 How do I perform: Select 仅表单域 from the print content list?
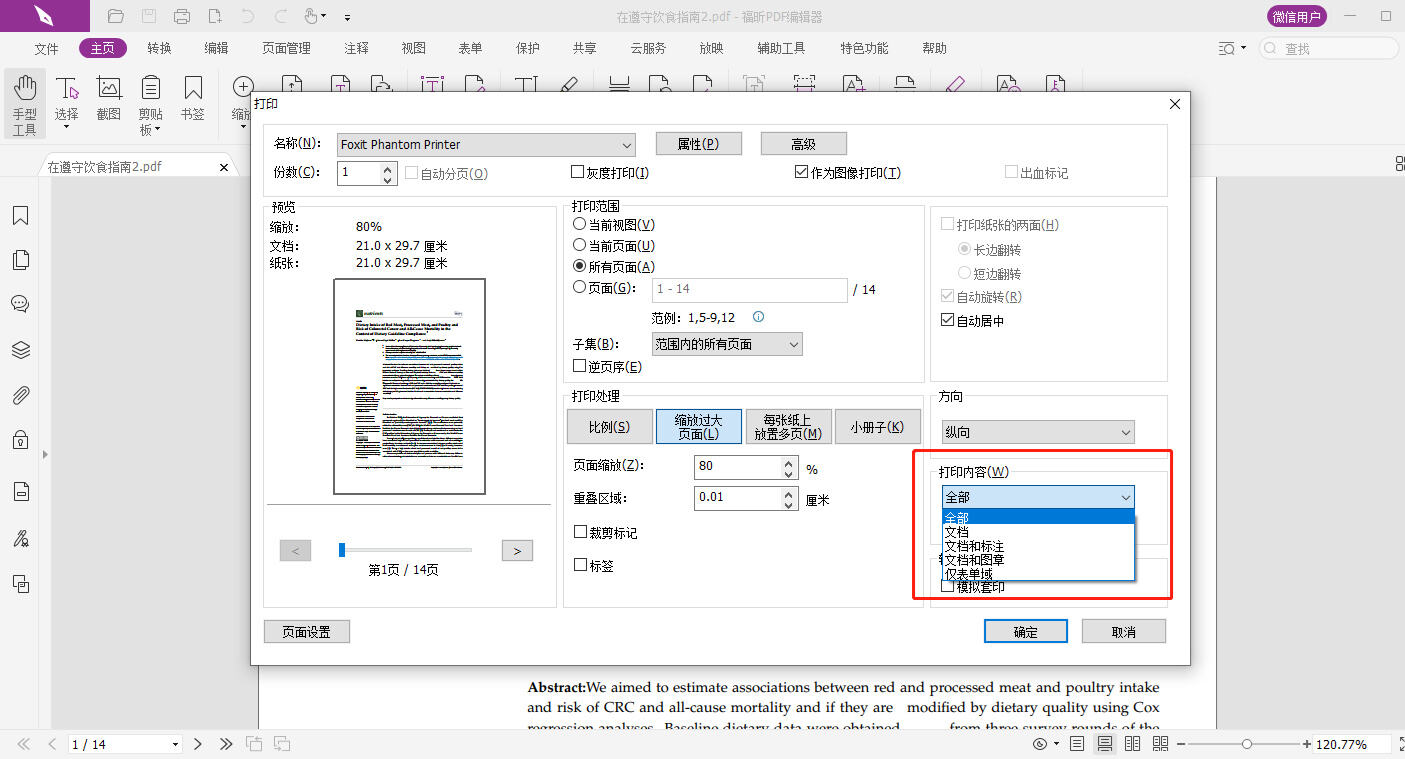[969, 571]
